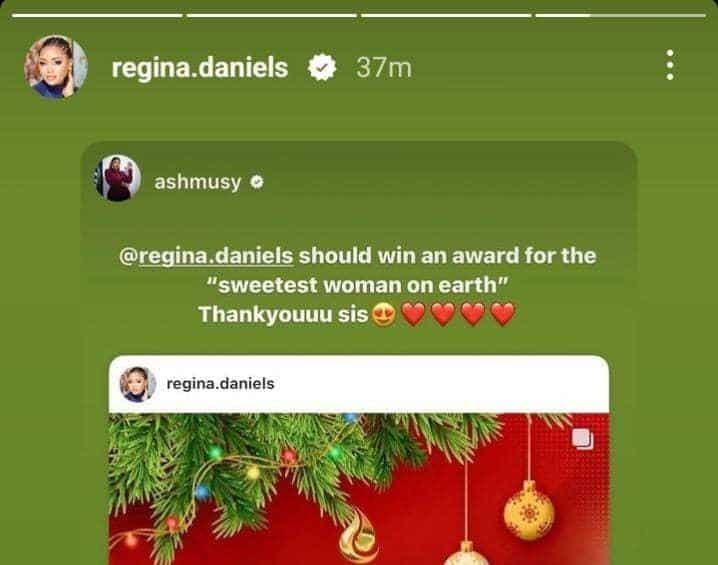The image size is (718, 565).
Task: Tap the heart-eyes emoji in caption
Action: tap(383, 315)
